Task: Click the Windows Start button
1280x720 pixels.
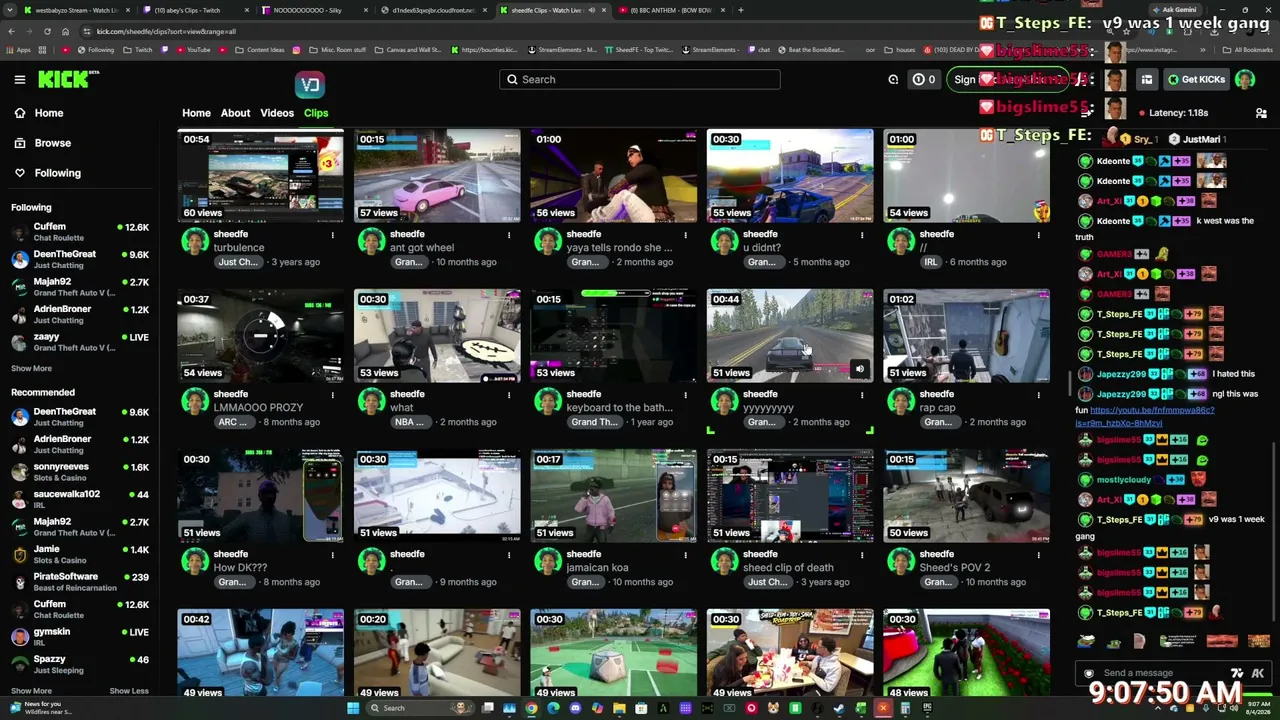Action: [x=352, y=708]
